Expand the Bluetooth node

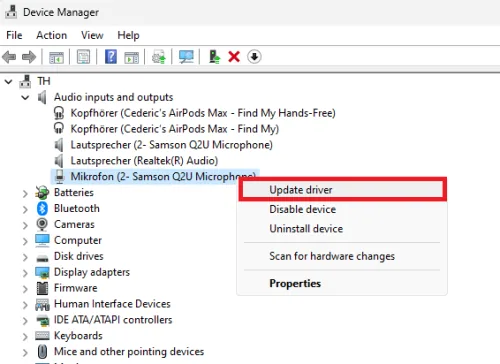coord(25,209)
